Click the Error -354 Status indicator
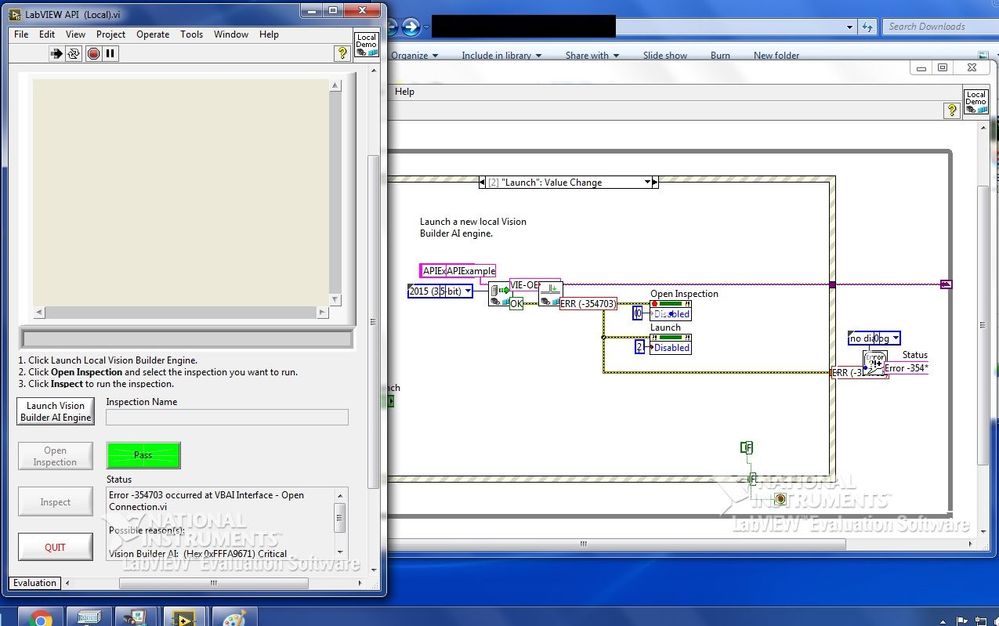Screen dimensions: 999x626 tap(905, 368)
